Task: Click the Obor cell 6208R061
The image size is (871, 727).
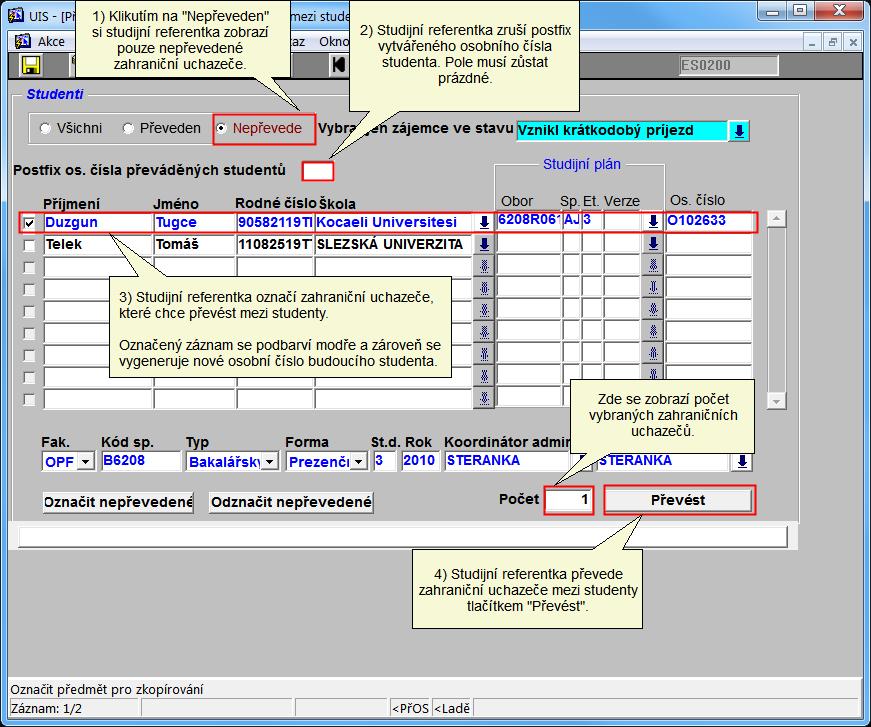Action: [528, 220]
